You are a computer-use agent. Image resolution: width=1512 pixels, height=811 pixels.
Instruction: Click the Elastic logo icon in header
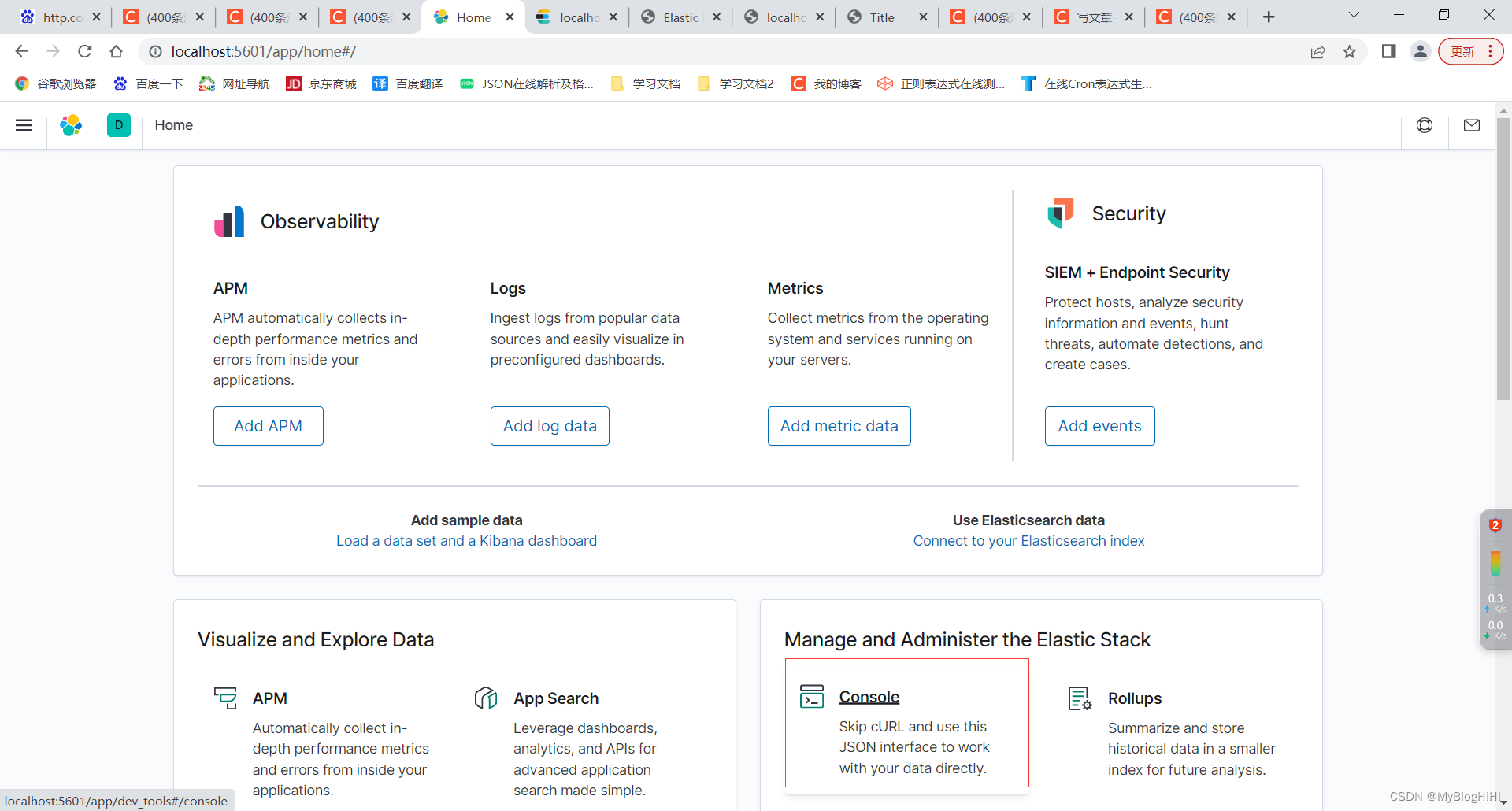(71, 125)
